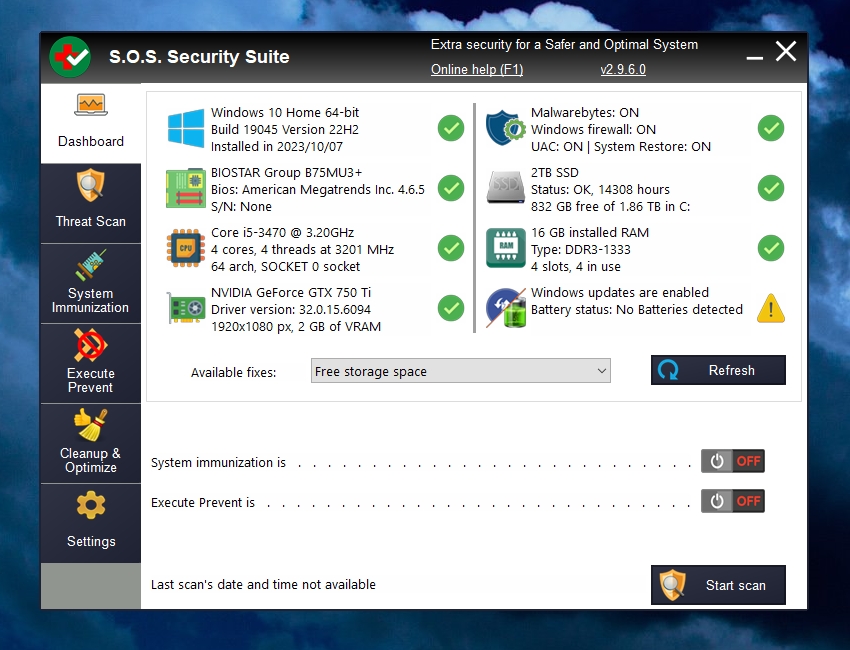The width and height of the screenshot is (850, 650).
Task: Open the System Immunization tab
Action: coord(91,284)
